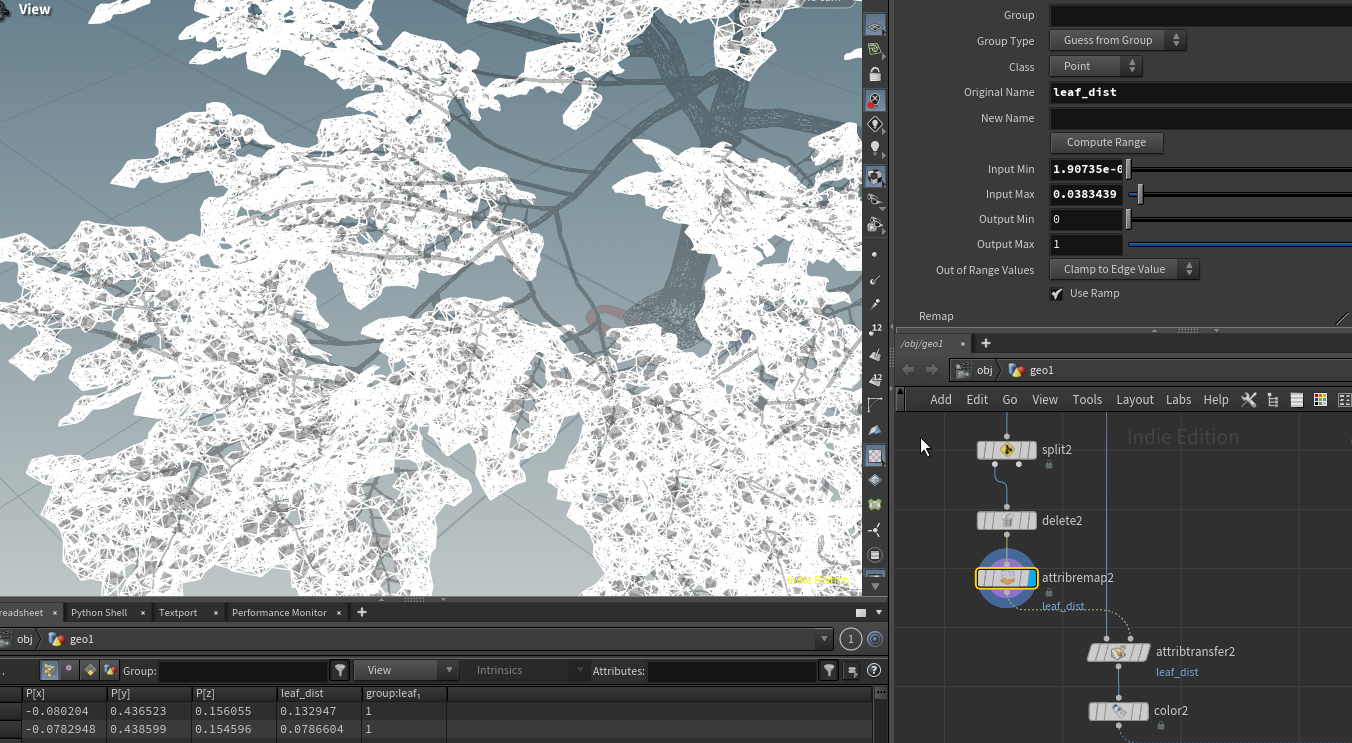Click the spreadsheet help question mark icon

[x=874, y=671]
